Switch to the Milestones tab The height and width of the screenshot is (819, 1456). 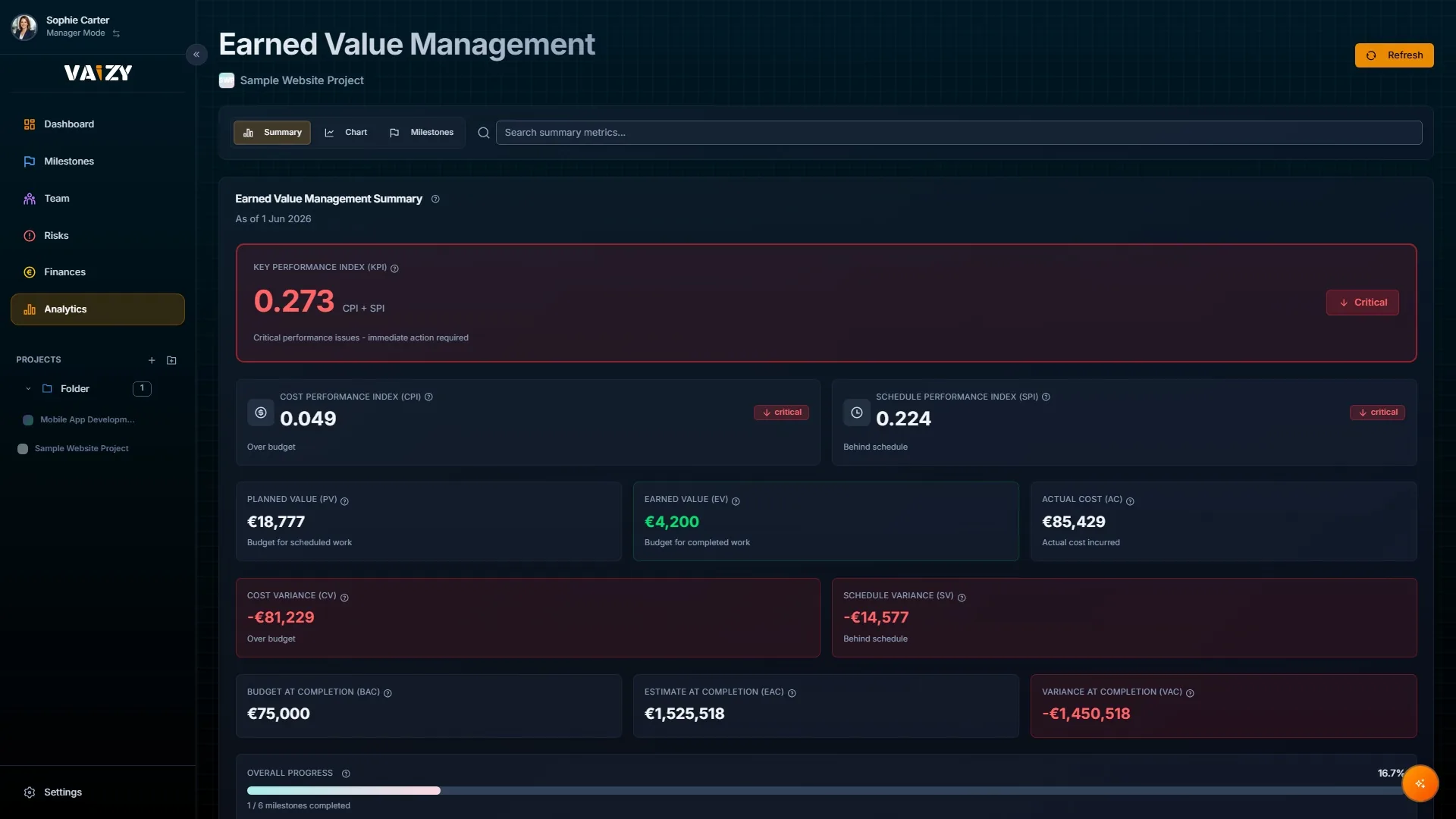click(x=422, y=133)
